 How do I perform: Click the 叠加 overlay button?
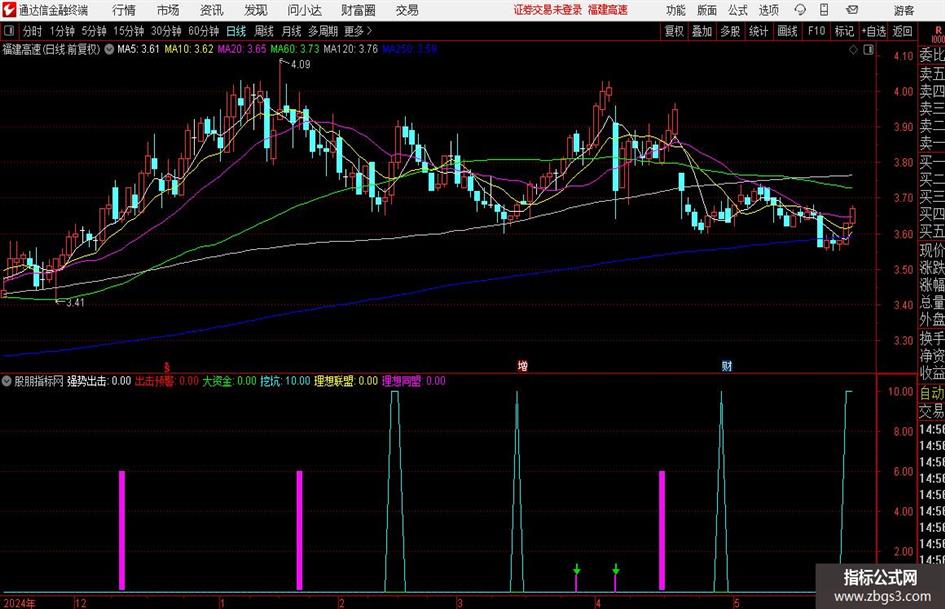point(702,31)
